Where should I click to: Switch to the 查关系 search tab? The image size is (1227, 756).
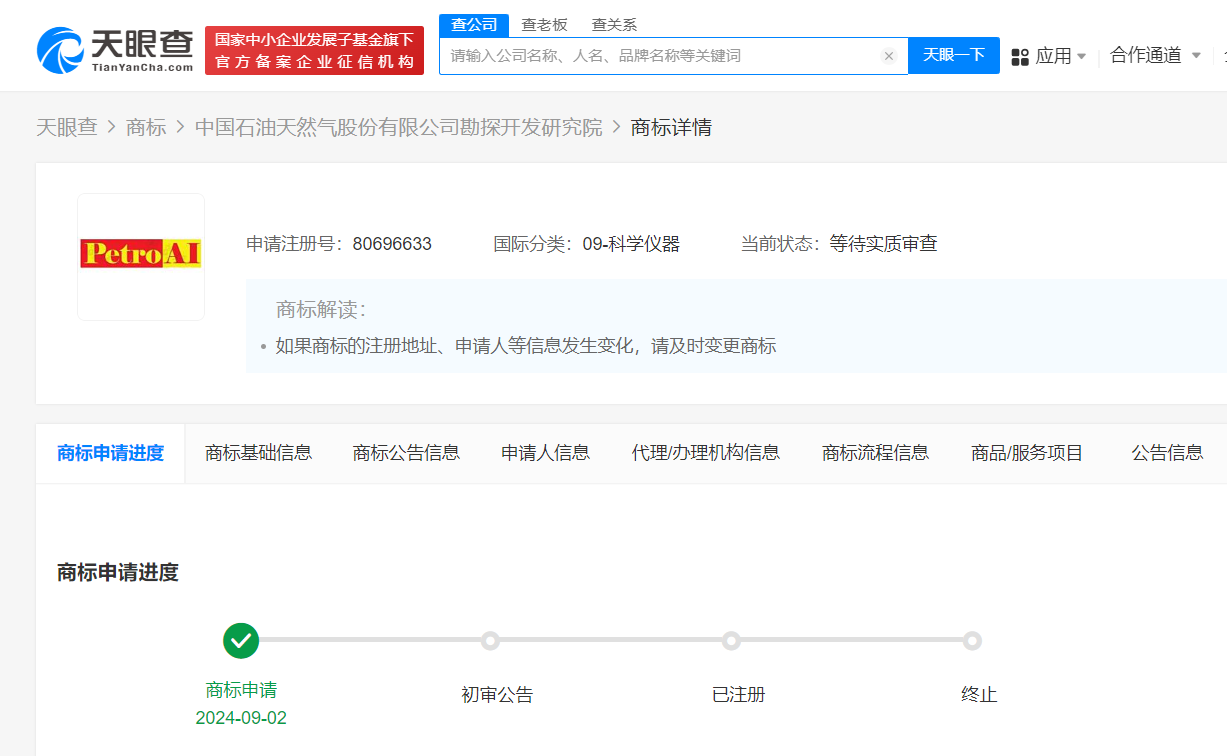614,25
